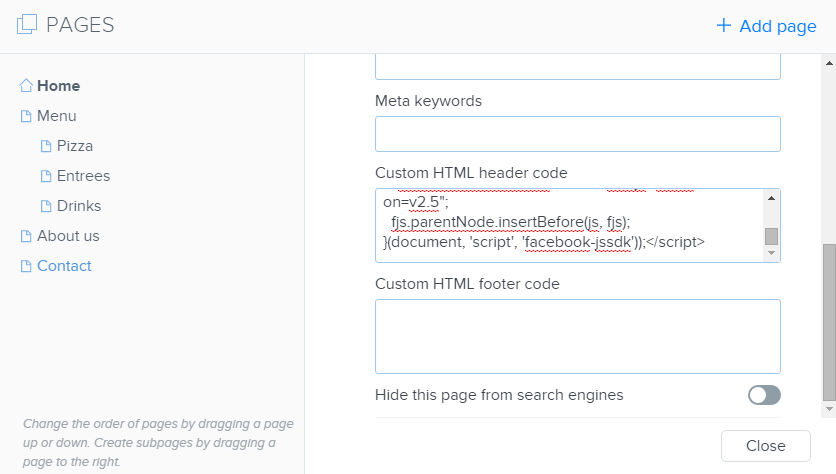Click the Pages stack icon in header
Image resolution: width=836 pixels, height=474 pixels.
pyautogui.click(x=27, y=25)
